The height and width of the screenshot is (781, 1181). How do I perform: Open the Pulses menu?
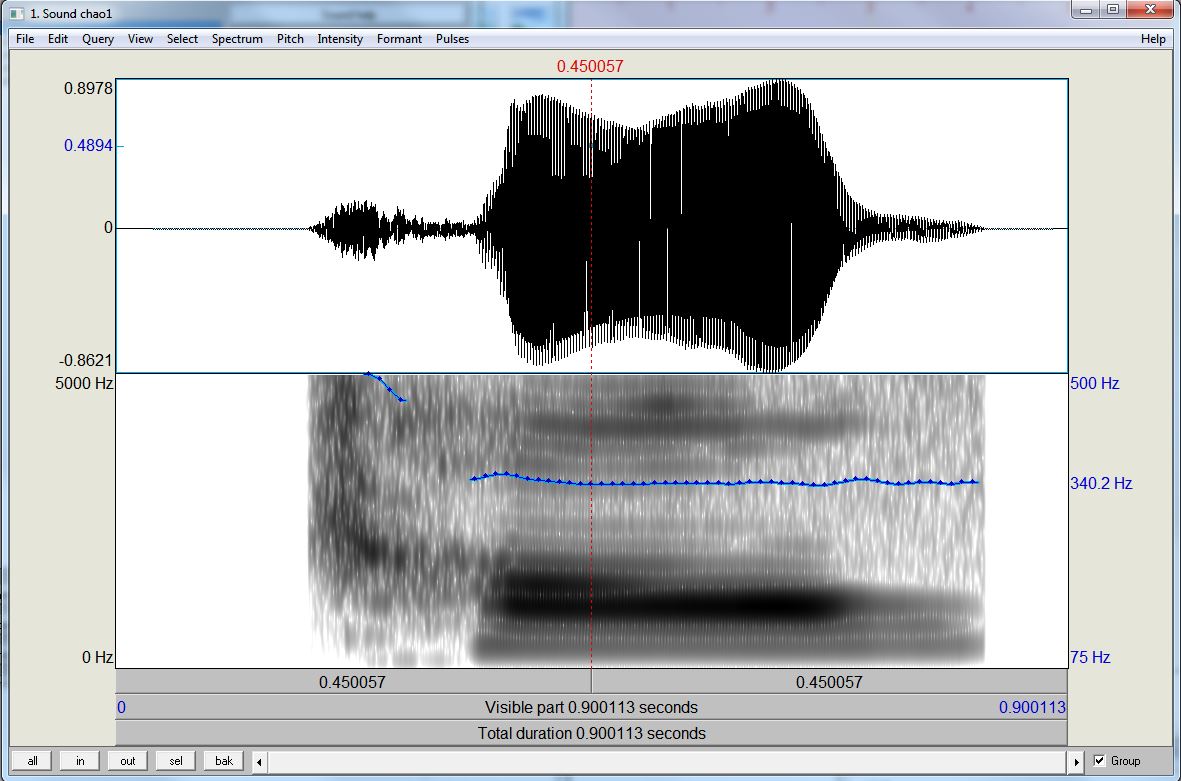(x=452, y=39)
